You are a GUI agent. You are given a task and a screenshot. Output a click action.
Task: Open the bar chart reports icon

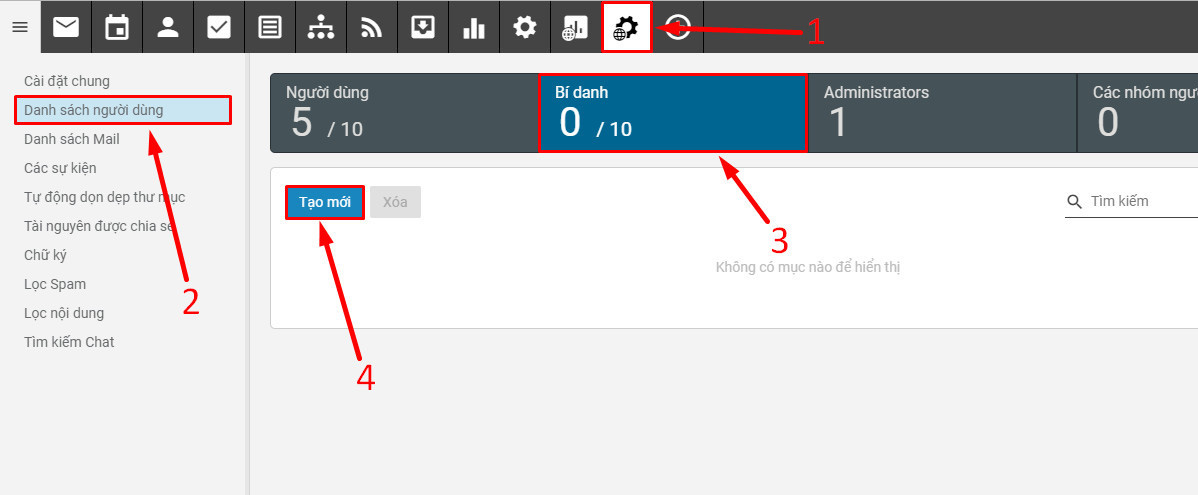tap(474, 28)
